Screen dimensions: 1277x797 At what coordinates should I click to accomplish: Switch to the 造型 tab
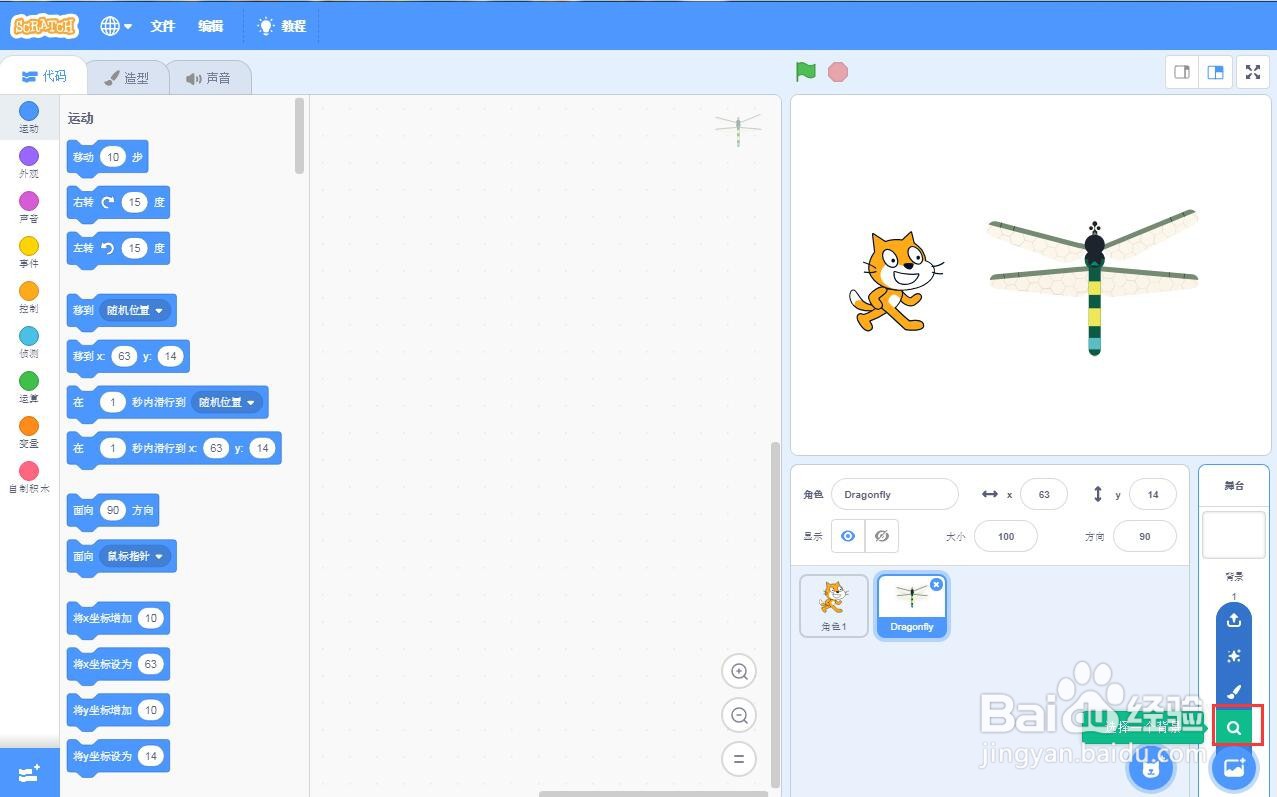[127, 78]
